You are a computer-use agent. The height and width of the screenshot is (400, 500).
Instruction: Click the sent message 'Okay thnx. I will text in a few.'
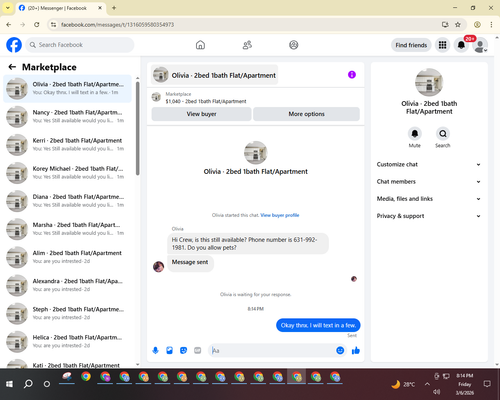318,325
